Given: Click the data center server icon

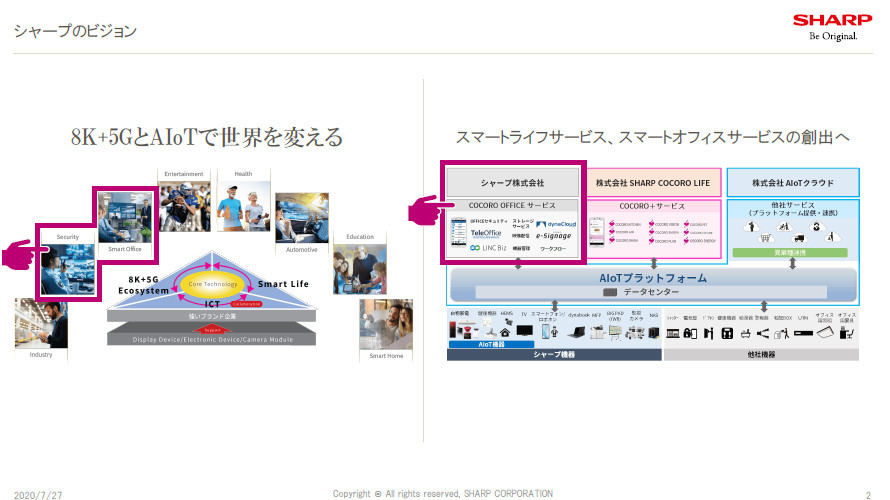Looking at the screenshot, I should pos(610,292).
